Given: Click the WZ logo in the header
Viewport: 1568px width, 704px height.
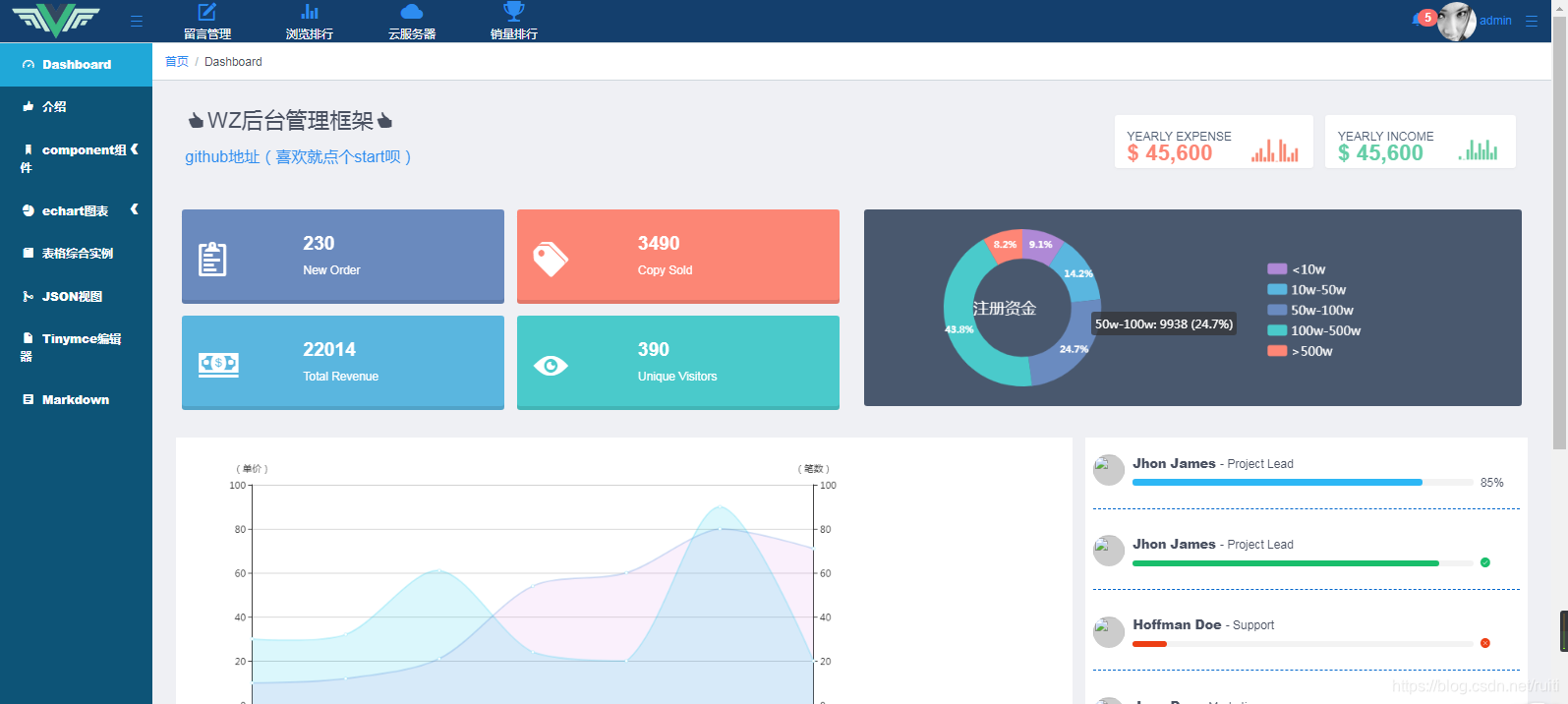Looking at the screenshot, I should [x=56, y=20].
